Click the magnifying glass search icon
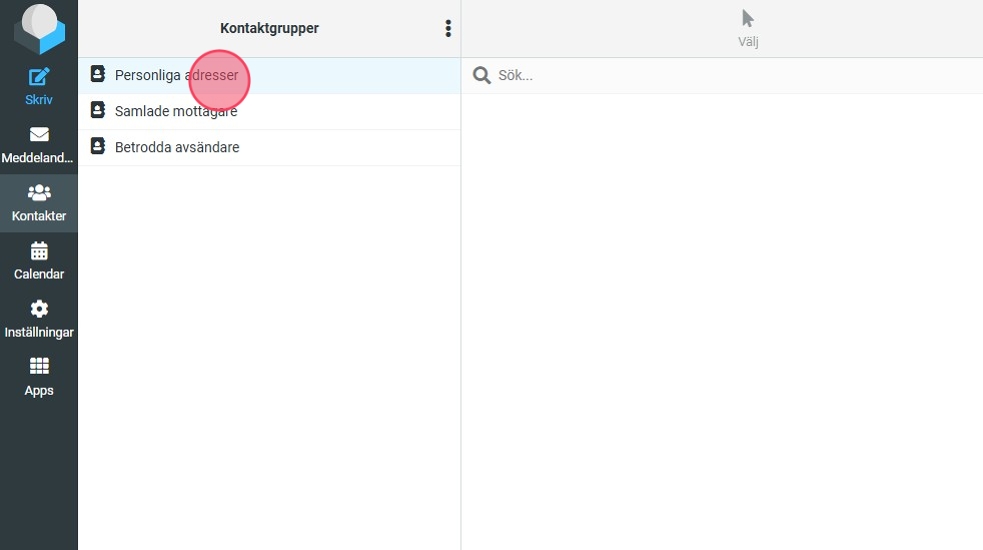This screenshot has width=983, height=550. pyautogui.click(x=482, y=76)
